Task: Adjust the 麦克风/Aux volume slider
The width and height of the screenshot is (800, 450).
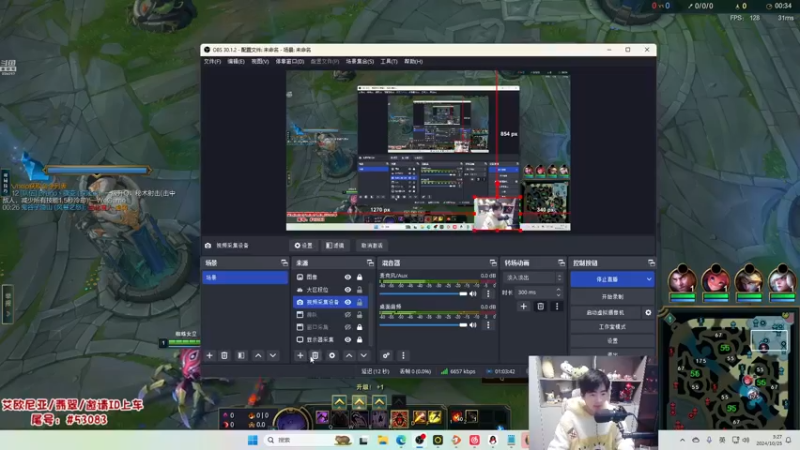Action: click(x=423, y=293)
